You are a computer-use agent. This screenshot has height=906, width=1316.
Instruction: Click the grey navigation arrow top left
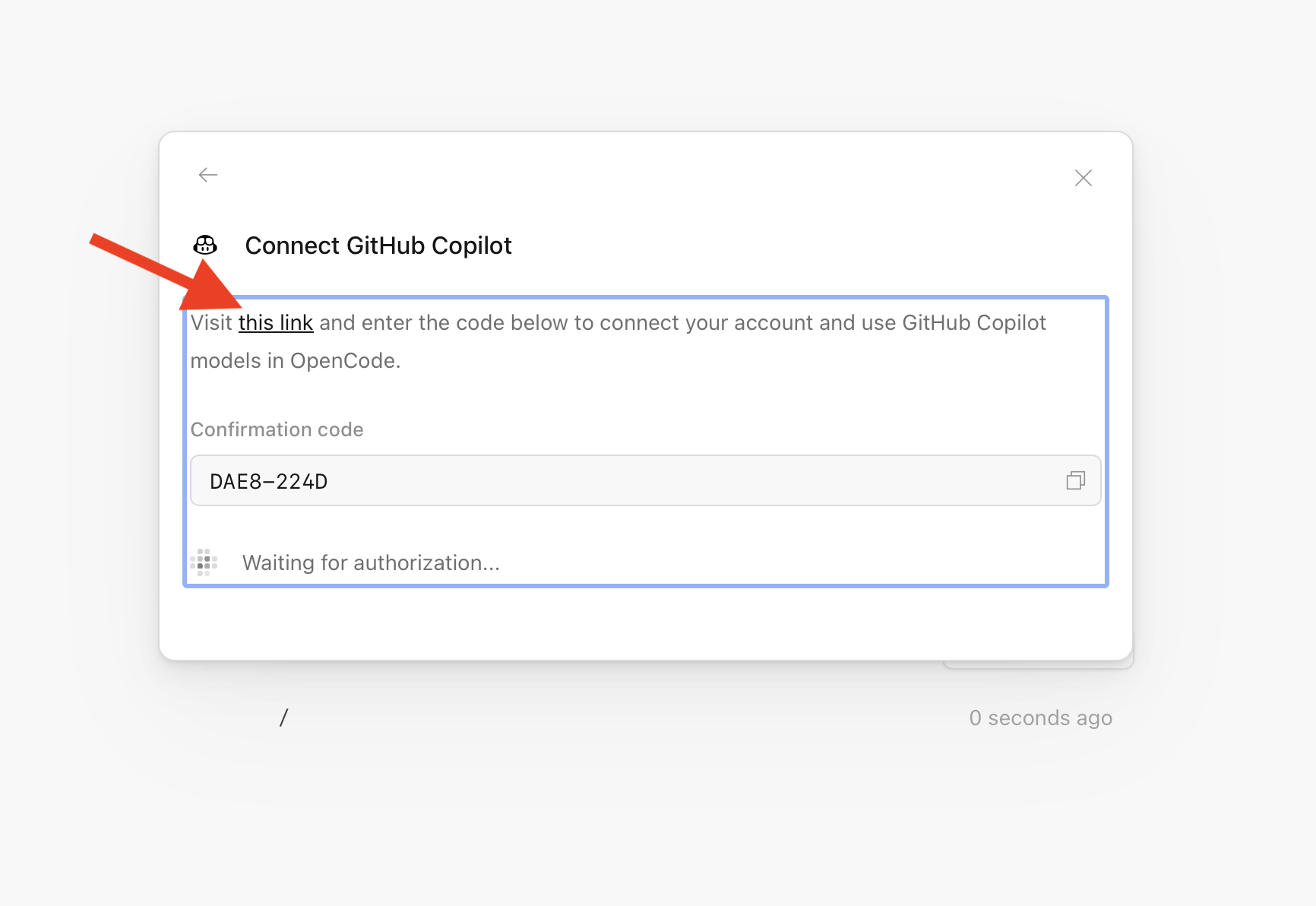pos(207,175)
